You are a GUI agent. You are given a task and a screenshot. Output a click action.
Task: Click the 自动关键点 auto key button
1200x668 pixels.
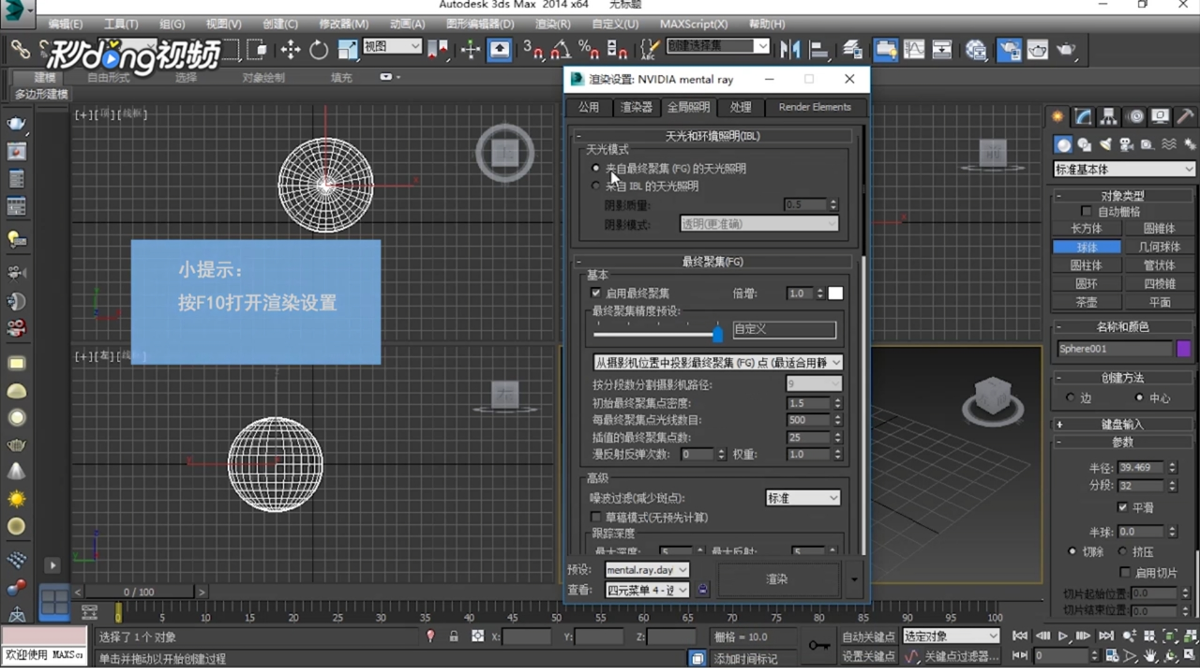point(868,636)
